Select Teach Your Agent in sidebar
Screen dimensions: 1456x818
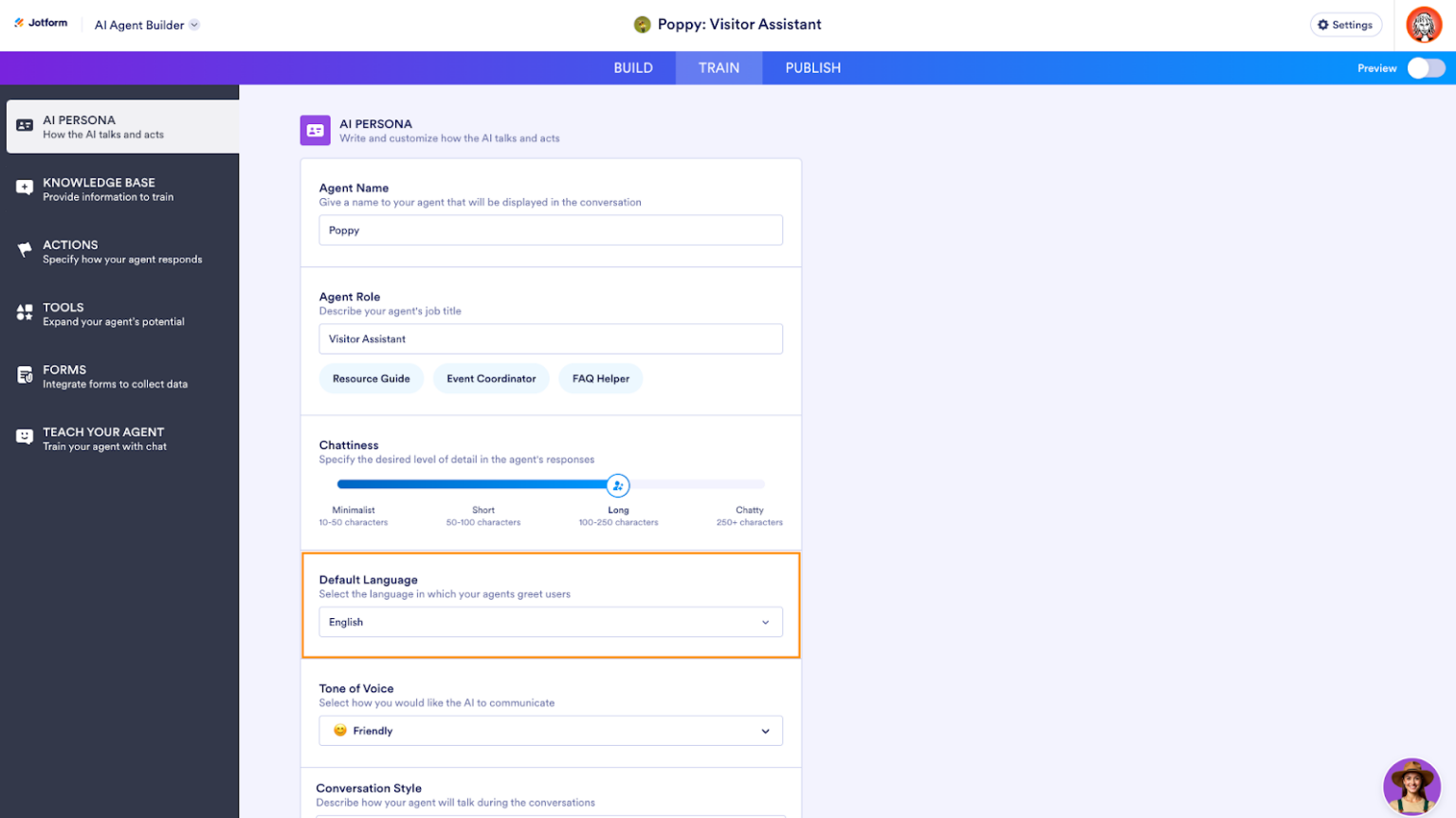[102, 438]
